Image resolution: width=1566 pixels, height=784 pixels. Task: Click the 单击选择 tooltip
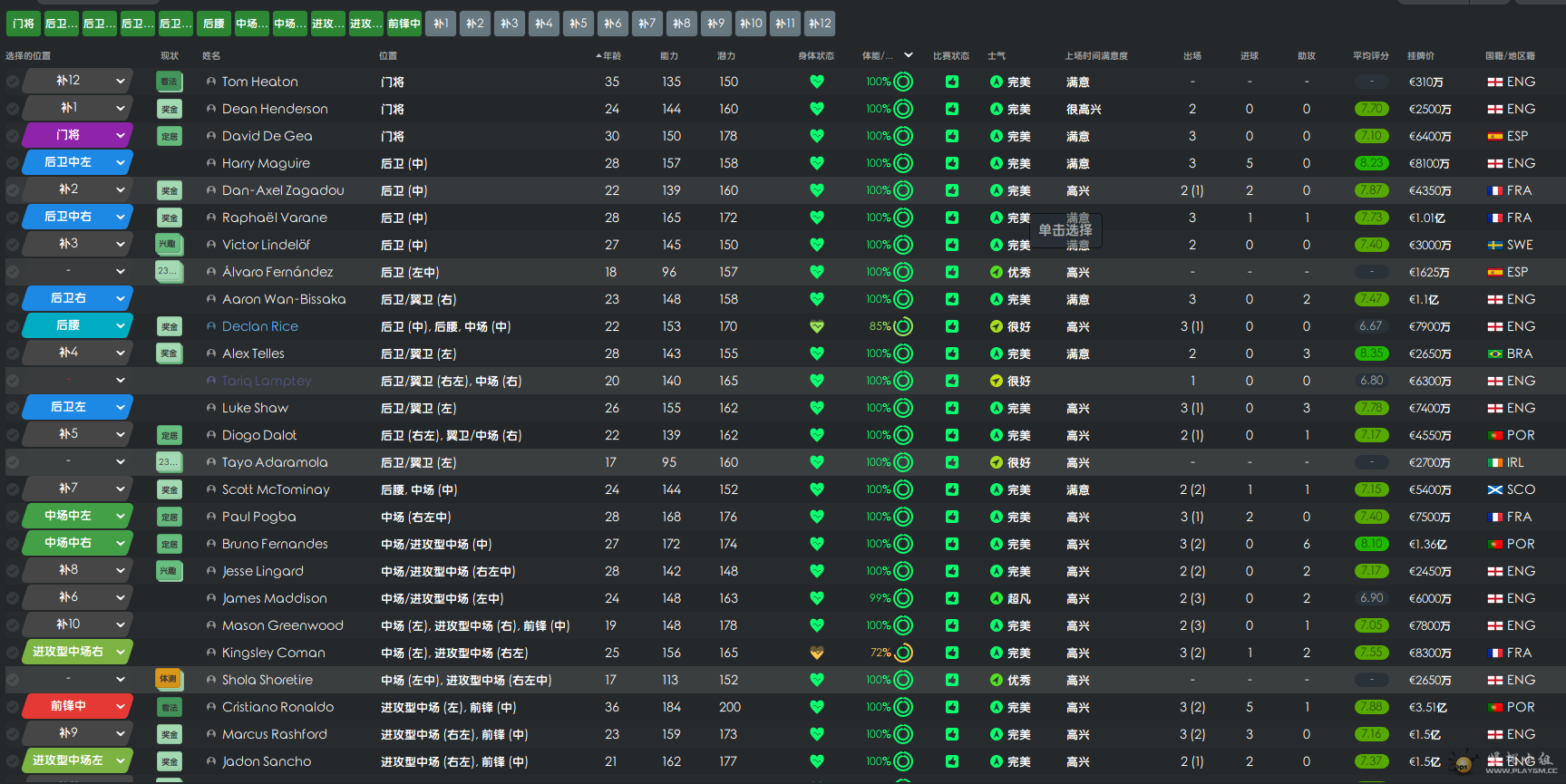tap(1065, 230)
